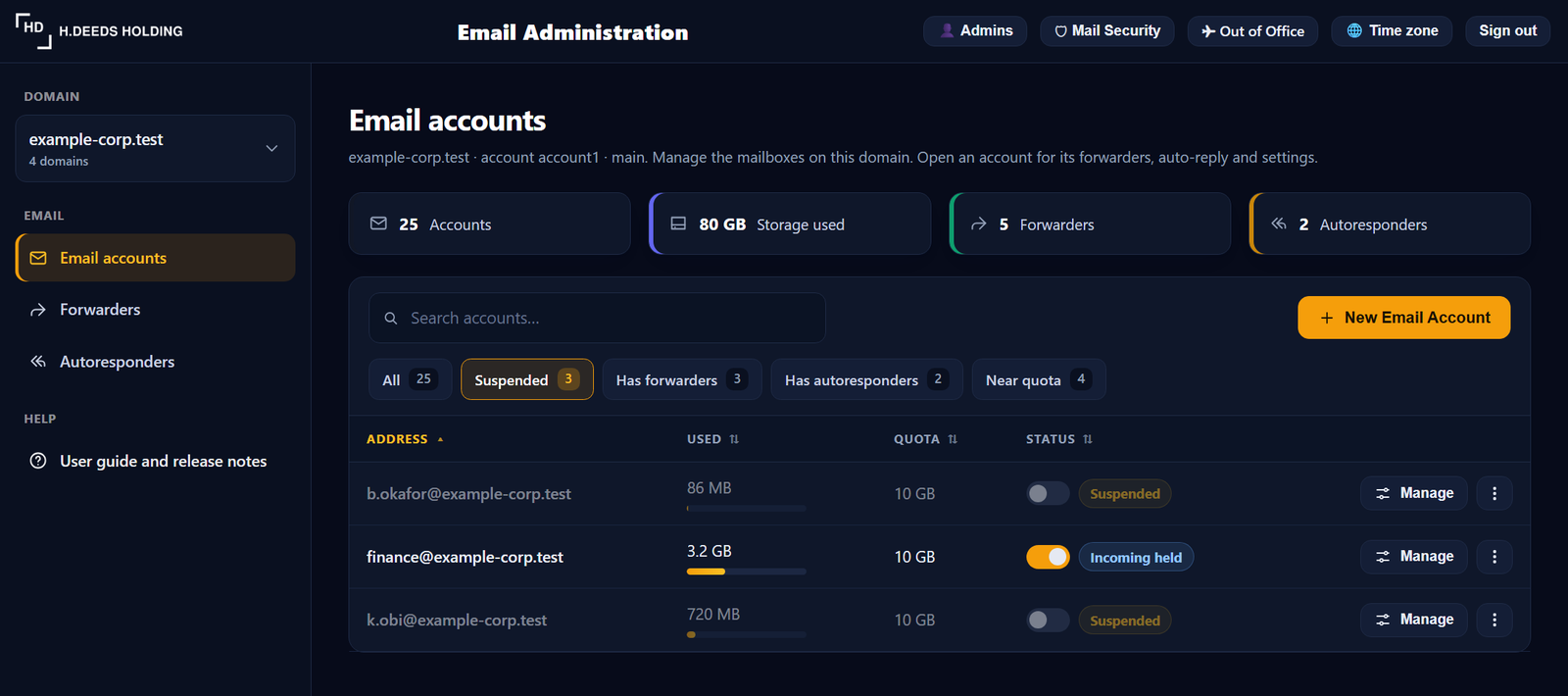This screenshot has width=1568, height=696.
Task: Enable the b.okafor@example-corp.test account toggle
Action: pos(1048,493)
